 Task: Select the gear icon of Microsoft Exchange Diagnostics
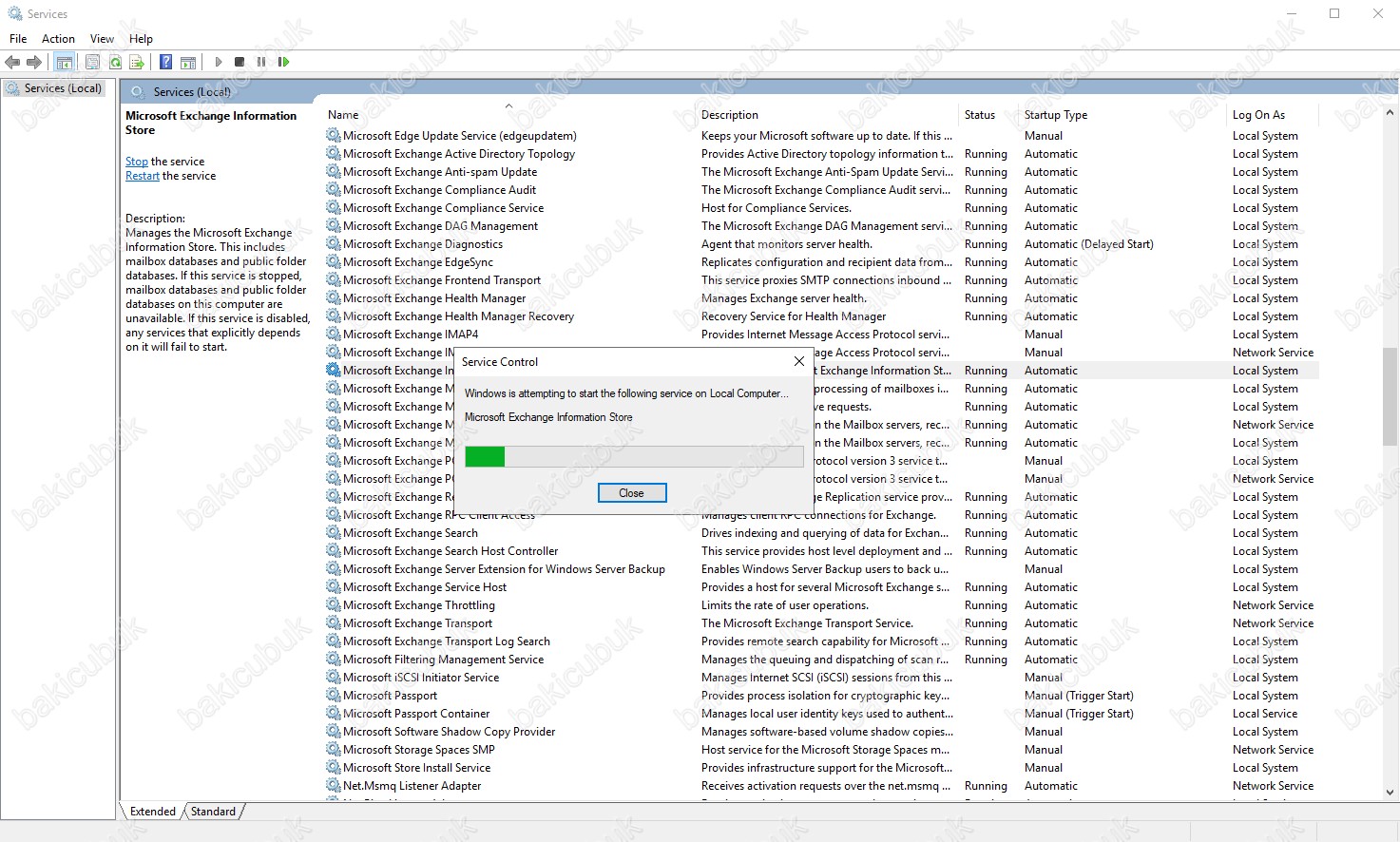pyautogui.click(x=333, y=244)
